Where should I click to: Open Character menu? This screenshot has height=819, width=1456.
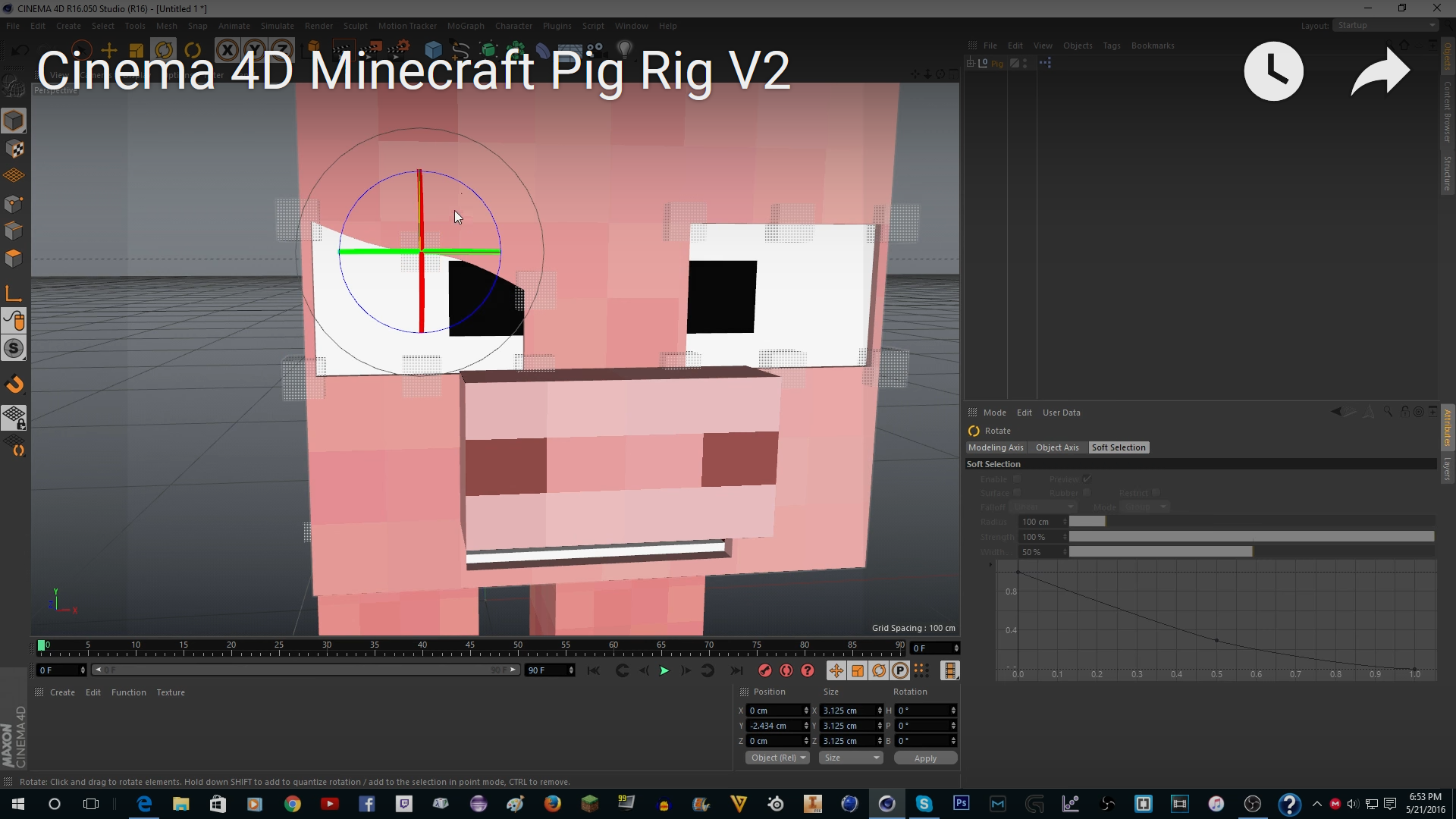click(513, 26)
